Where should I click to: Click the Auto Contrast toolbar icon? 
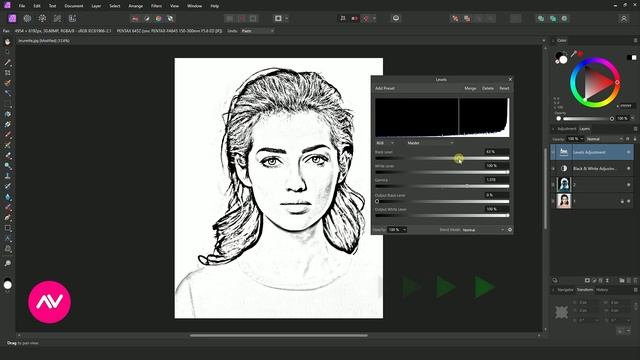pyautogui.click(x=147, y=18)
